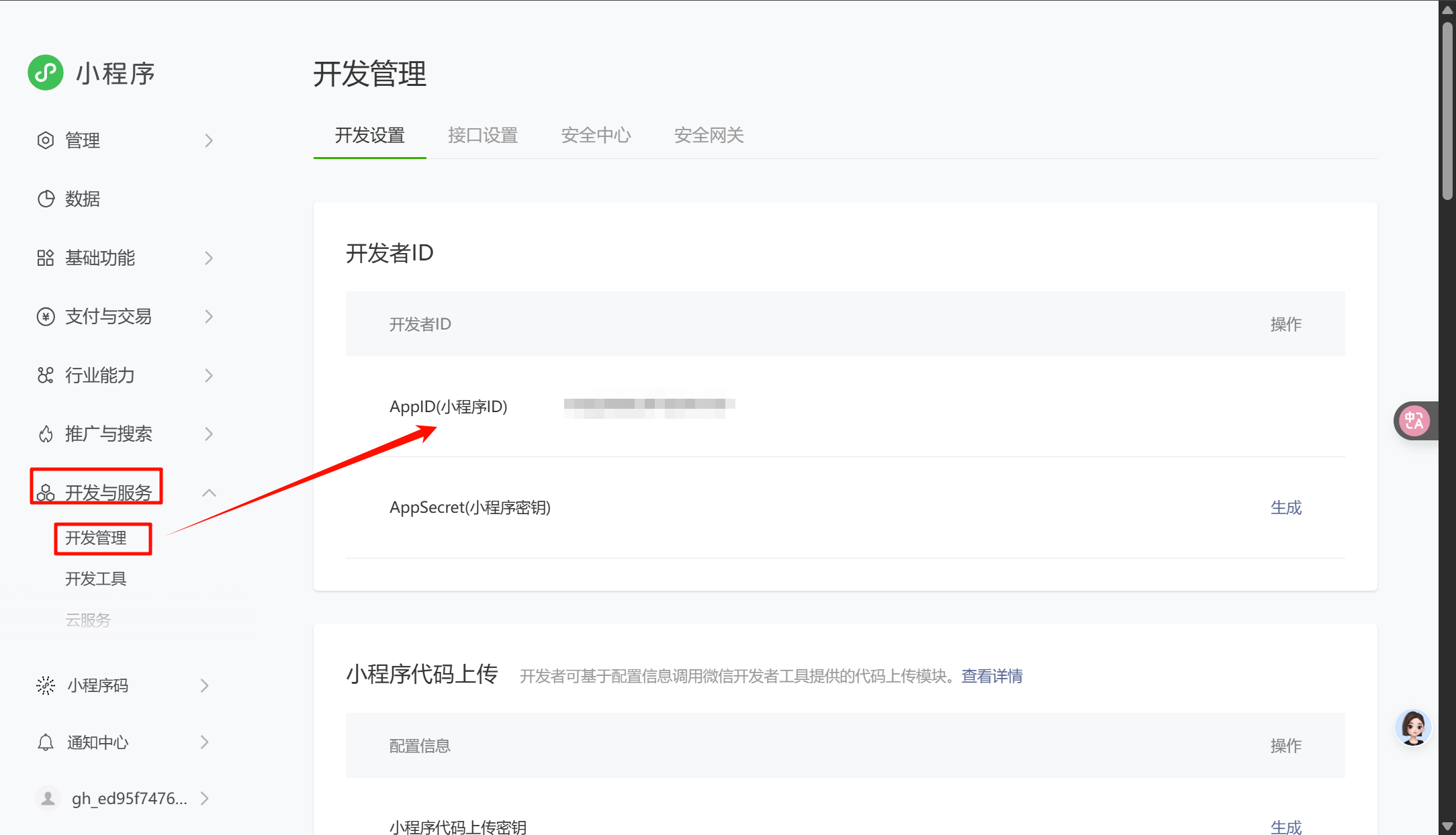Expand the 管理 menu chevron
Screen dimensions: 1456x835
point(209,140)
